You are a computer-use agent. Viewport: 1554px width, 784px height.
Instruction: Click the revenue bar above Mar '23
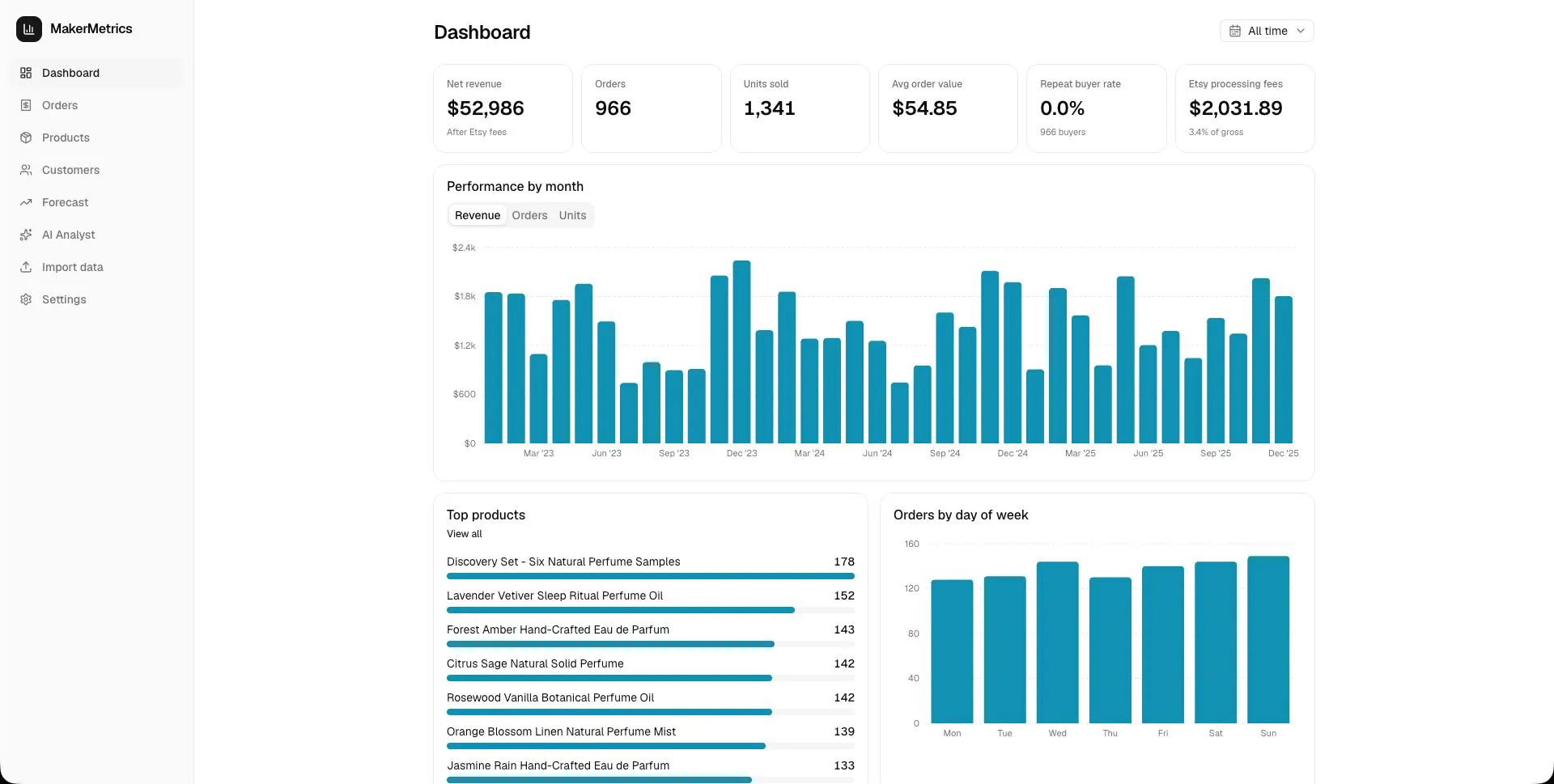pyautogui.click(x=539, y=399)
